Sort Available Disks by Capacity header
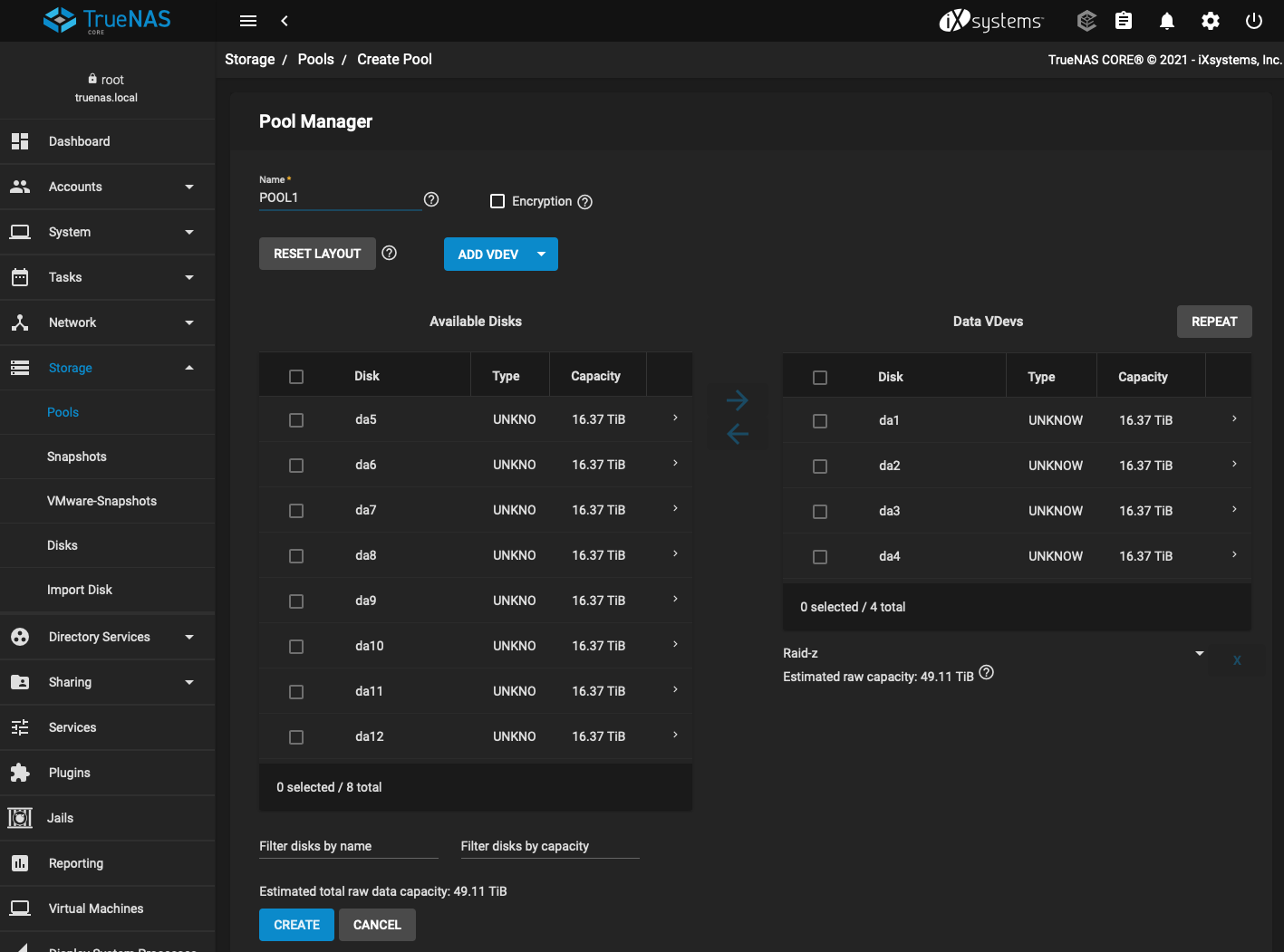The height and width of the screenshot is (952, 1284). [x=595, y=376]
